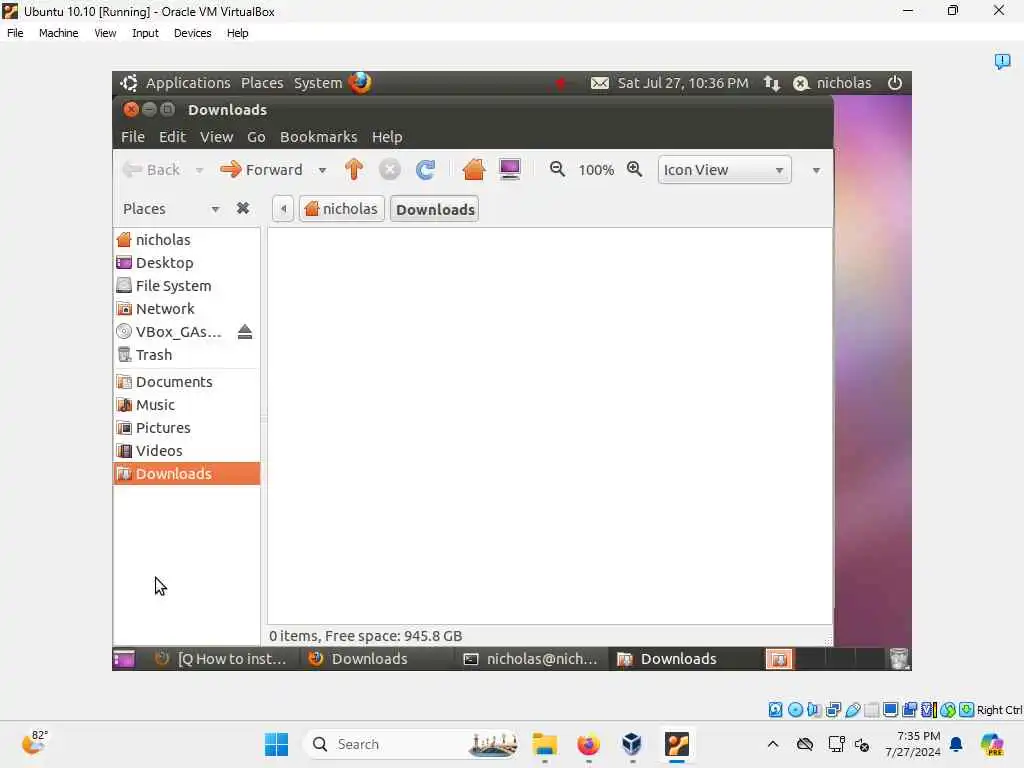The image size is (1024, 768).
Task: Click the Ubuntu logo in top panel
Action: [x=129, y=83]
